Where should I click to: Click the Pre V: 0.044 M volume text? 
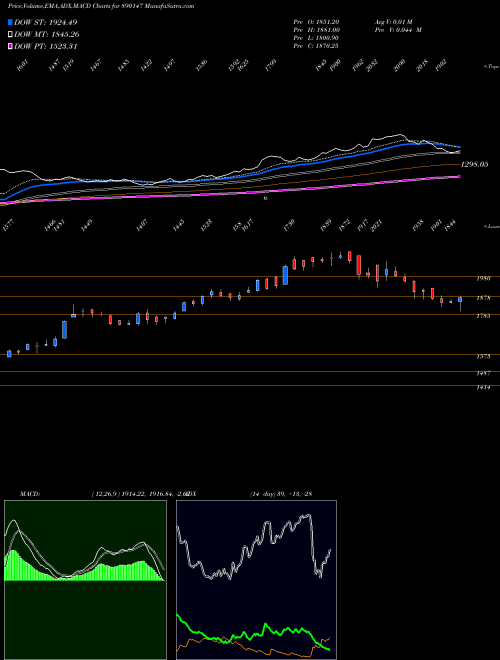398,30
